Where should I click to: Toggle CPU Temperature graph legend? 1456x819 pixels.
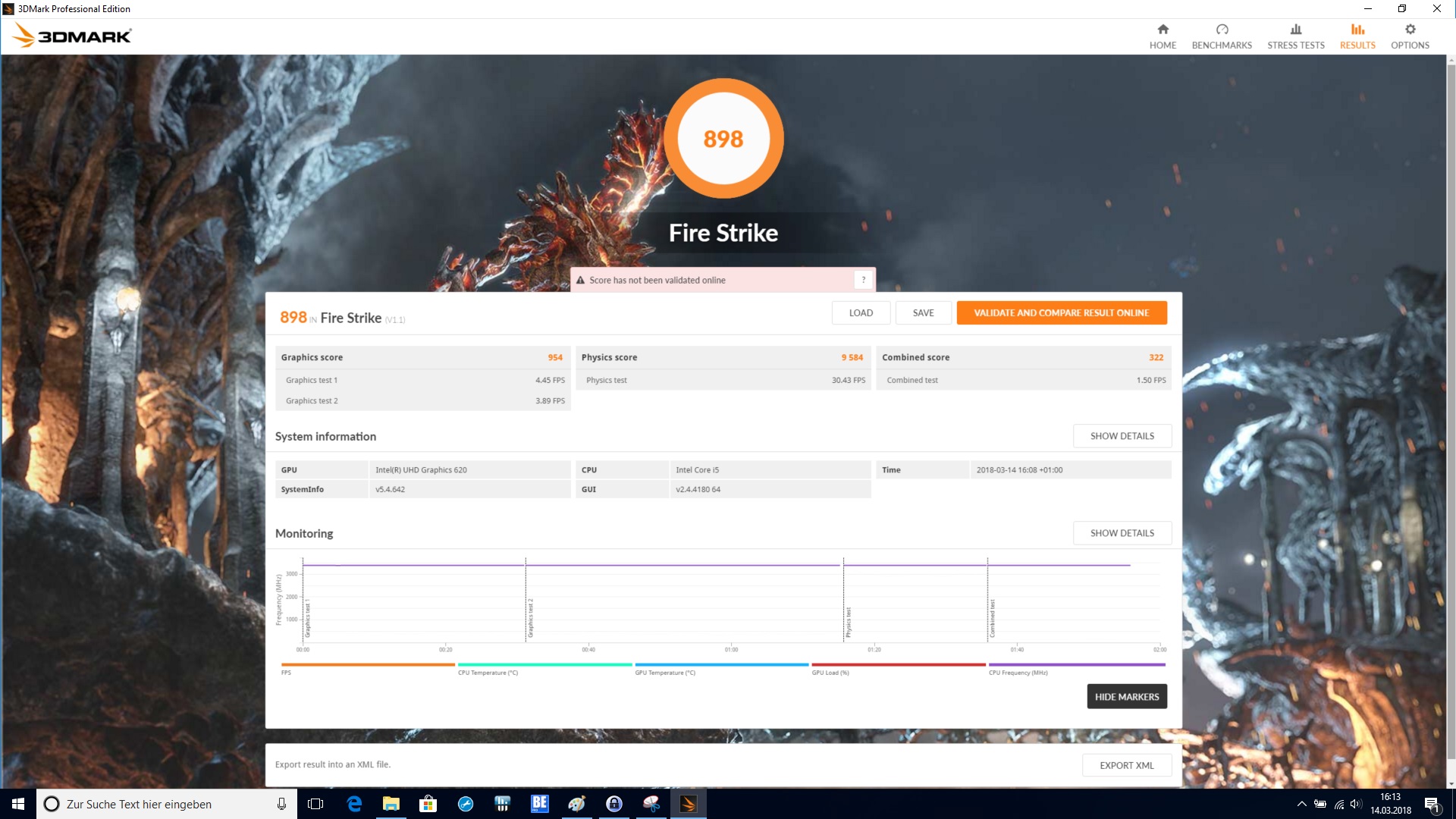tap(544, 668)
